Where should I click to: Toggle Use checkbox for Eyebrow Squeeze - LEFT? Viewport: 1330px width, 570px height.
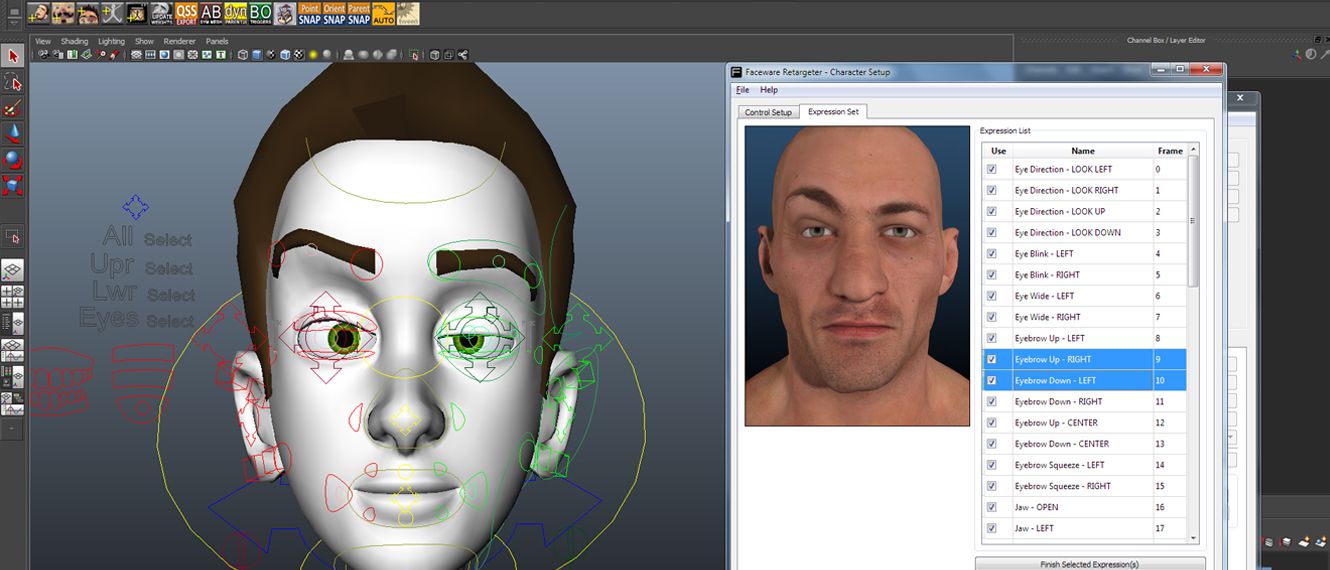point(992,465)
